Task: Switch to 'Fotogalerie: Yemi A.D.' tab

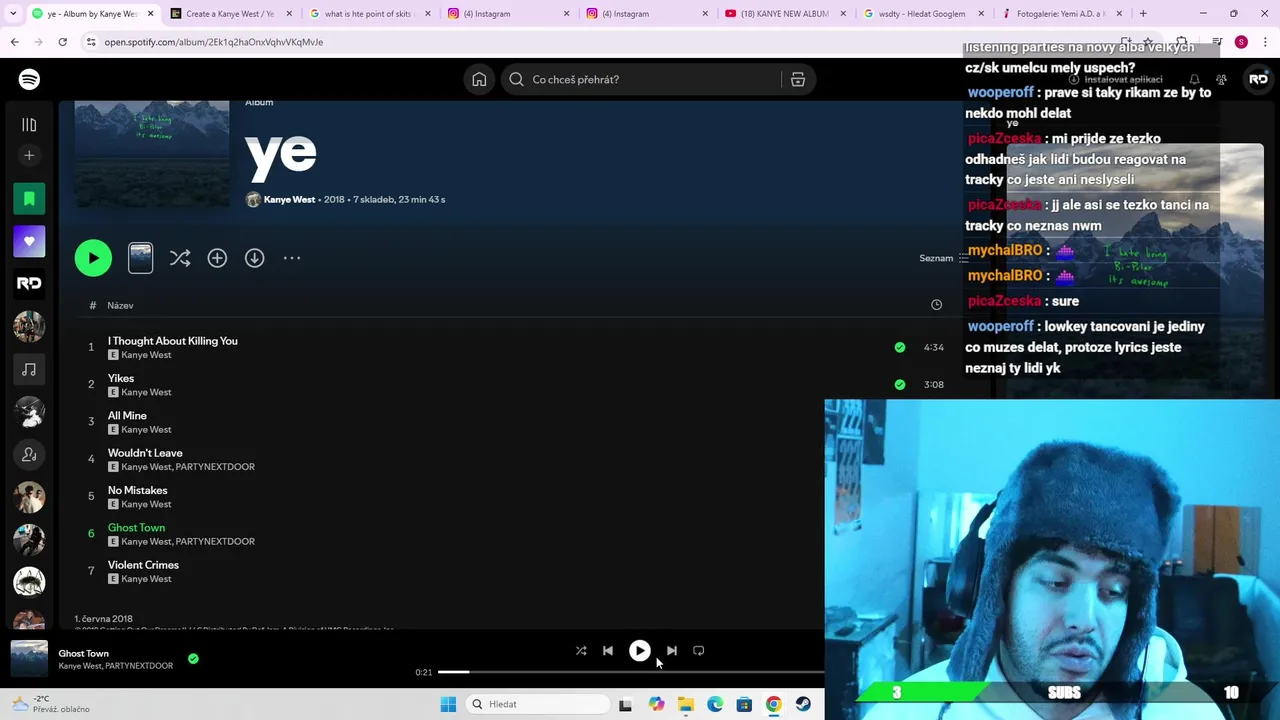Action: [1063, 14]
